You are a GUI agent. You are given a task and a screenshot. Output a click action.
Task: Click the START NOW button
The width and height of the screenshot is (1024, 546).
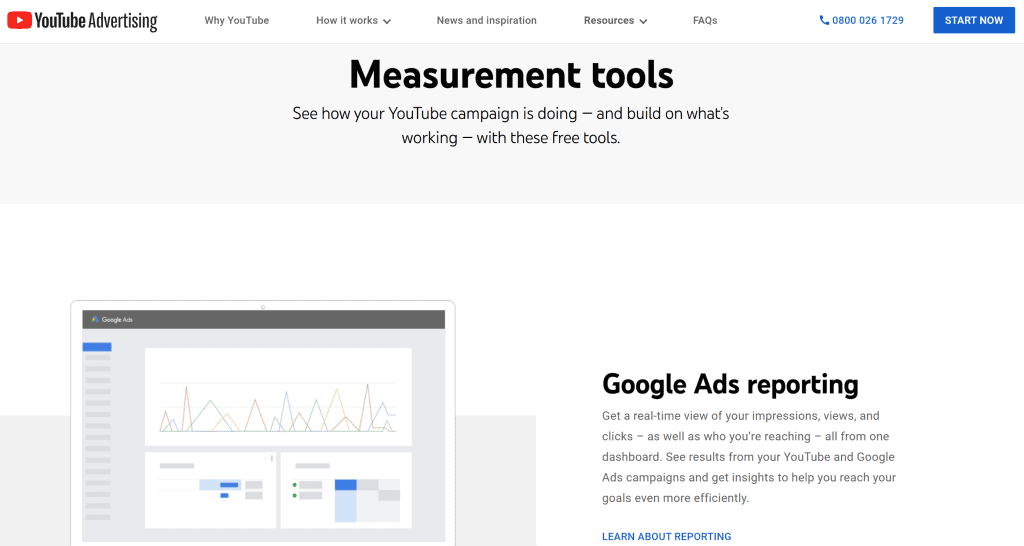(974, 20)
